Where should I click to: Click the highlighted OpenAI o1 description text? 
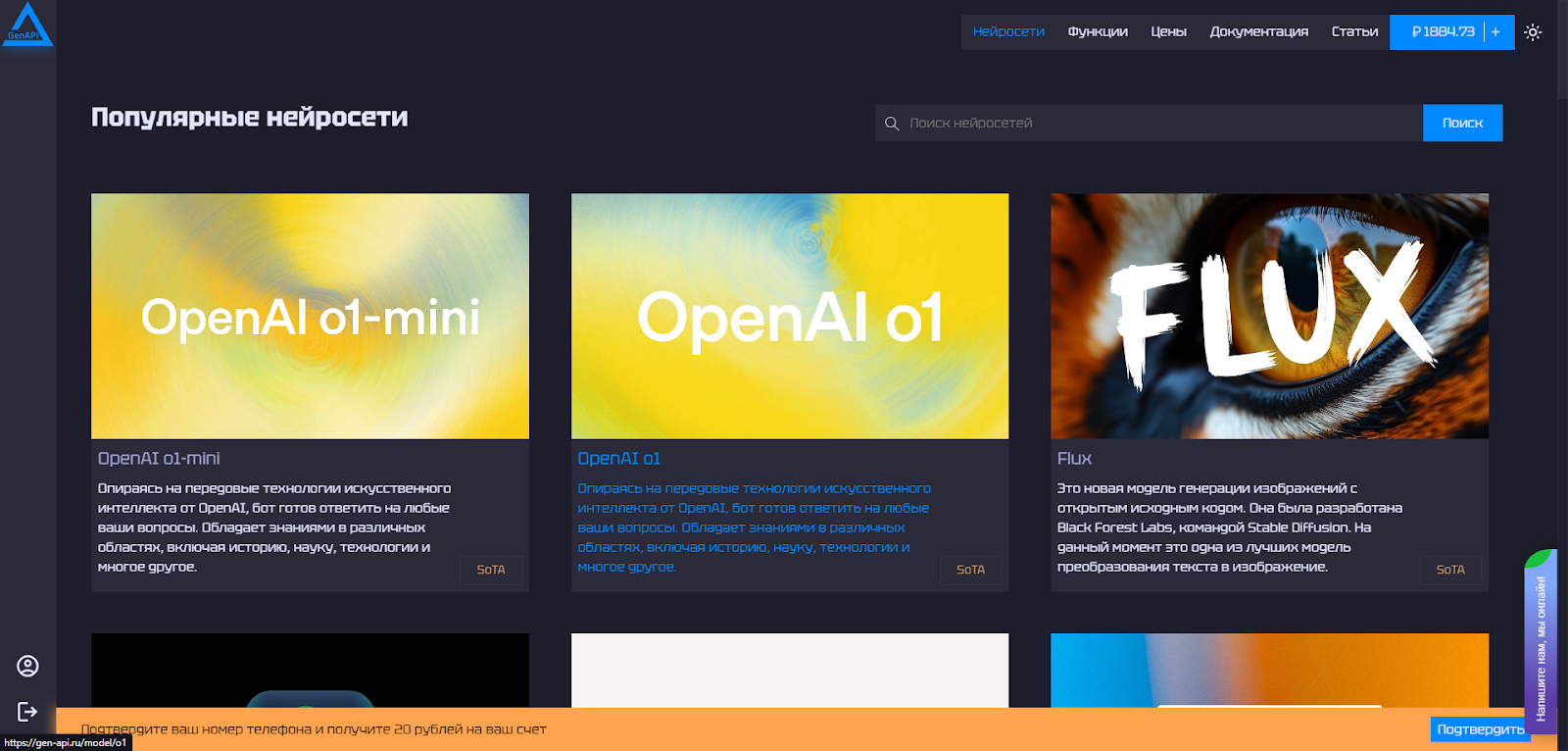754,527
